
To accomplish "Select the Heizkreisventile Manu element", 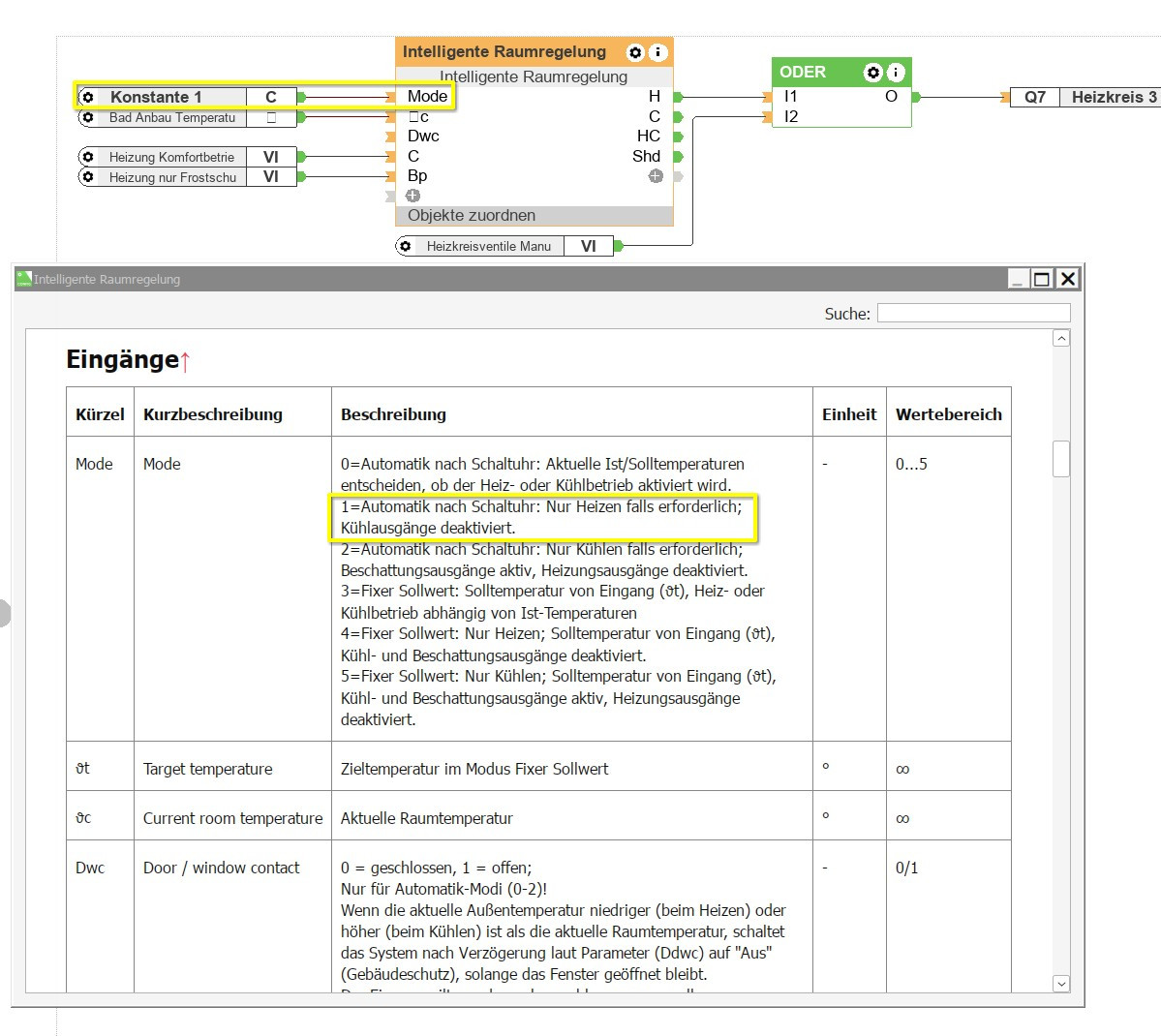I will [x=505, y=246].
